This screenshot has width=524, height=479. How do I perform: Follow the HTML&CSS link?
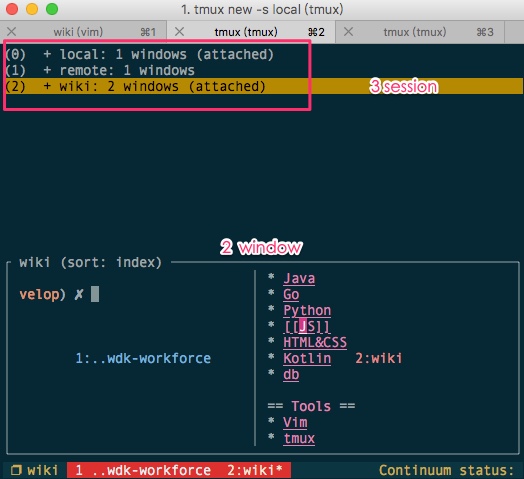coord(315,342)
